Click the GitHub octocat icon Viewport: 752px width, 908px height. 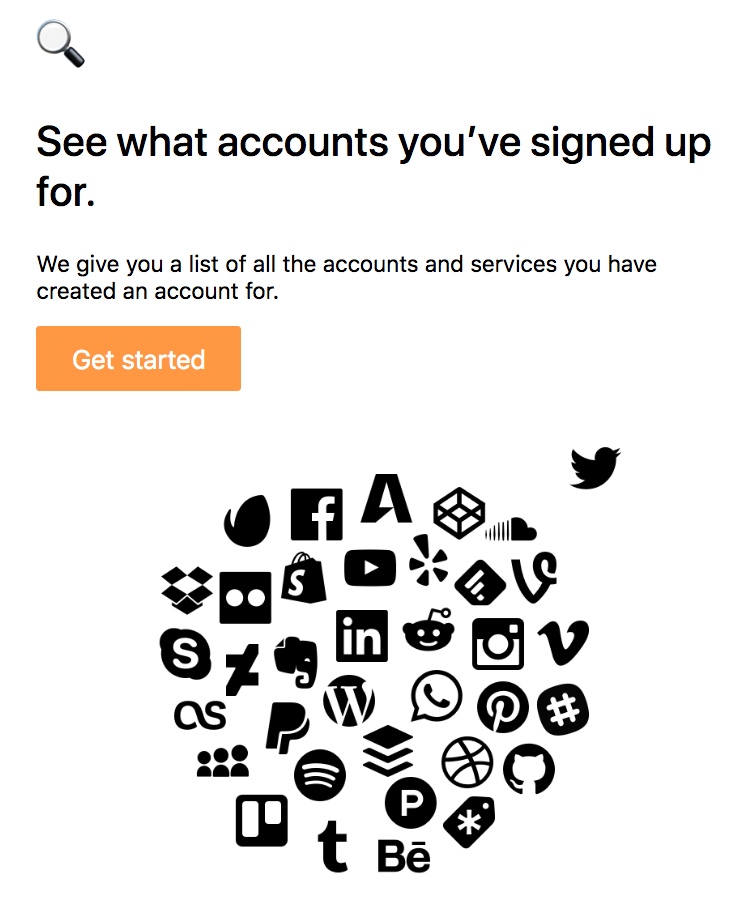point(529,770)
